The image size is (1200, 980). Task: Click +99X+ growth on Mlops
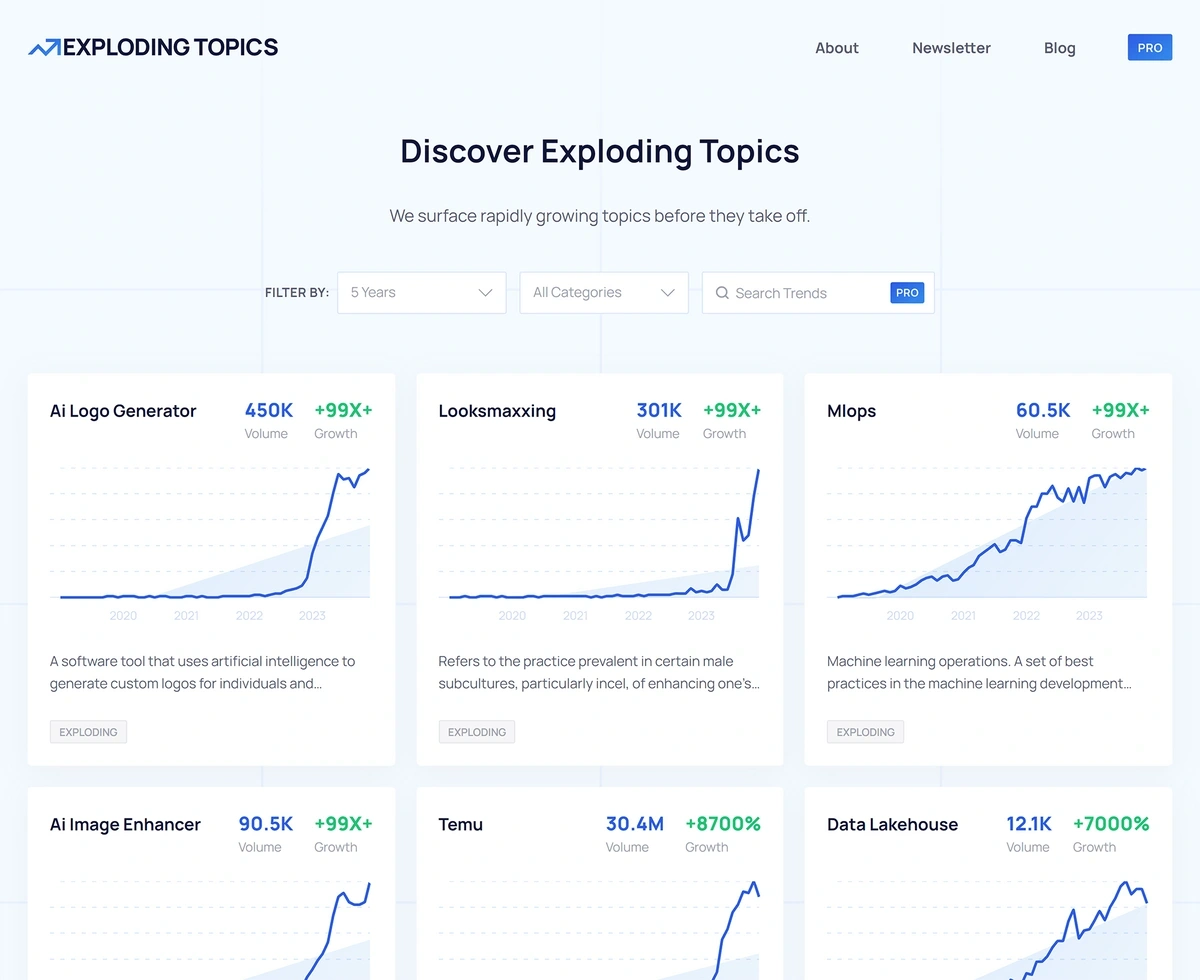click(x=1120, y=410)
